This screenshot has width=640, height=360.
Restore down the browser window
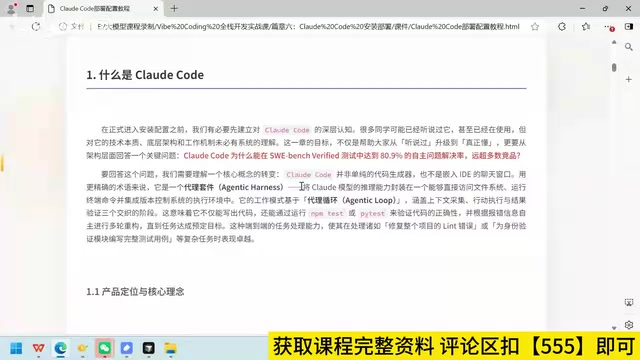point(605,9)
